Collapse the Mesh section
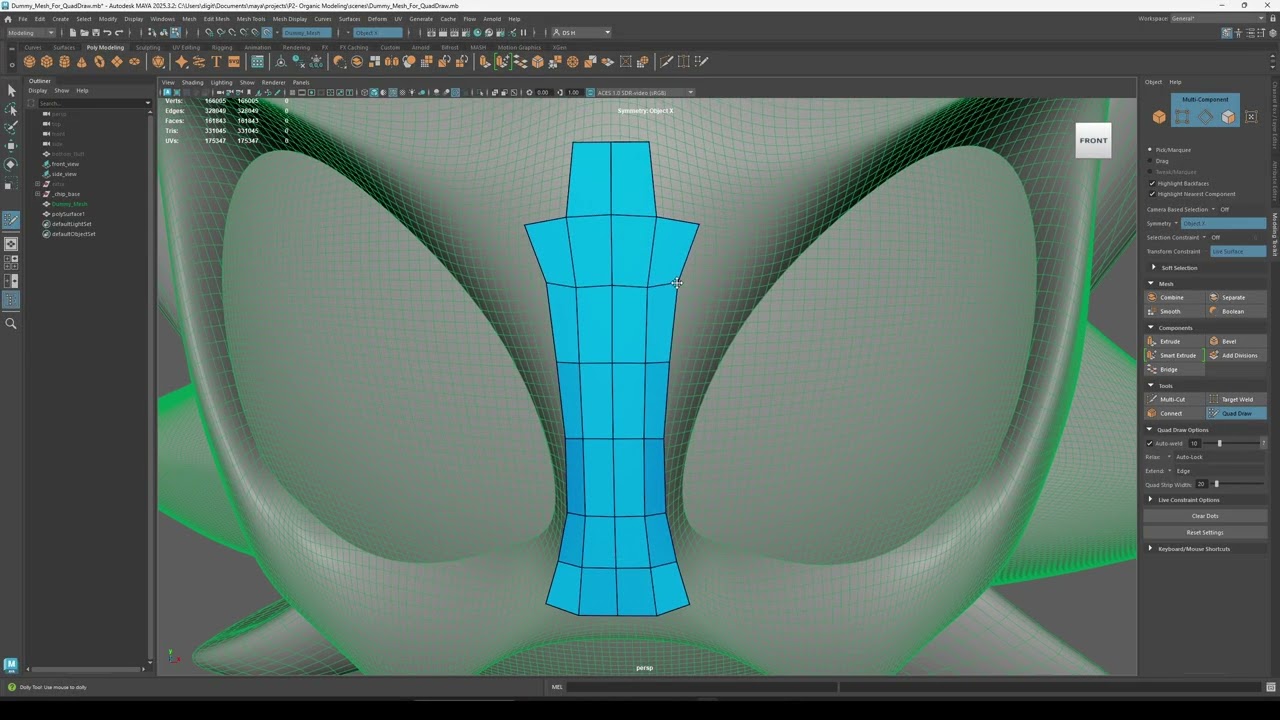 [x=1150, y=284]
